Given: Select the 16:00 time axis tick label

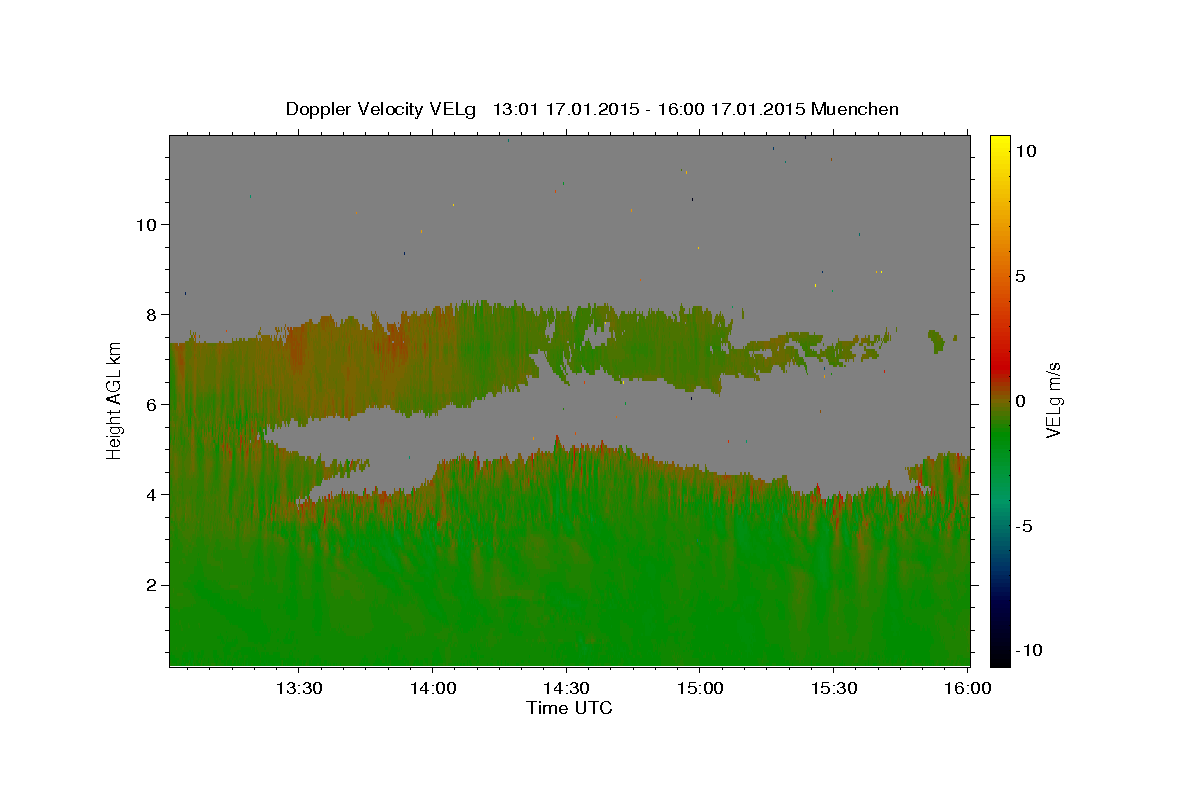Looking at the screenshot, I should click(x=966, y=688).
